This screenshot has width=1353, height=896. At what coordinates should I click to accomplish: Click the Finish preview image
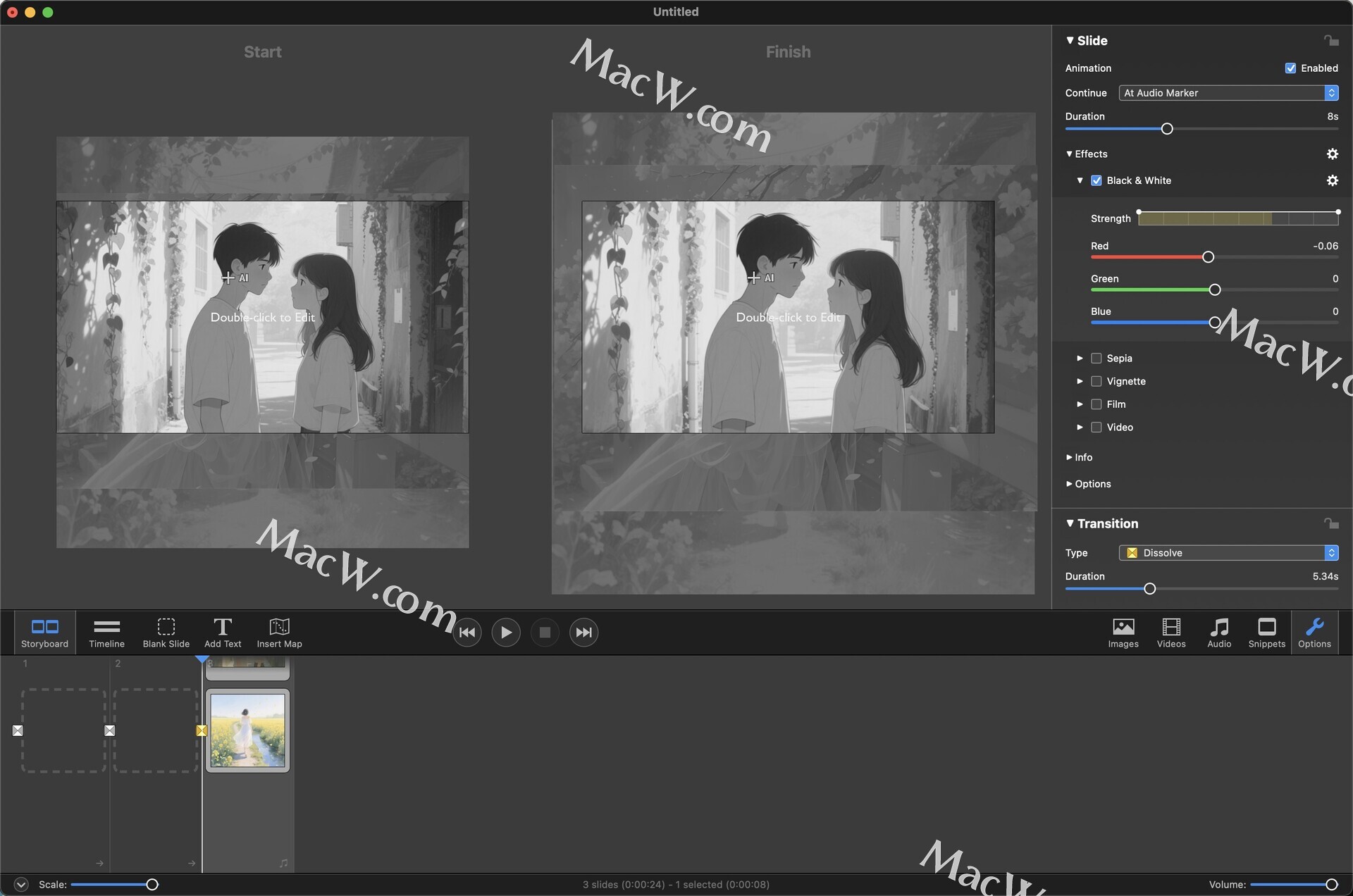pyautogui.click(x=788, y=317)
